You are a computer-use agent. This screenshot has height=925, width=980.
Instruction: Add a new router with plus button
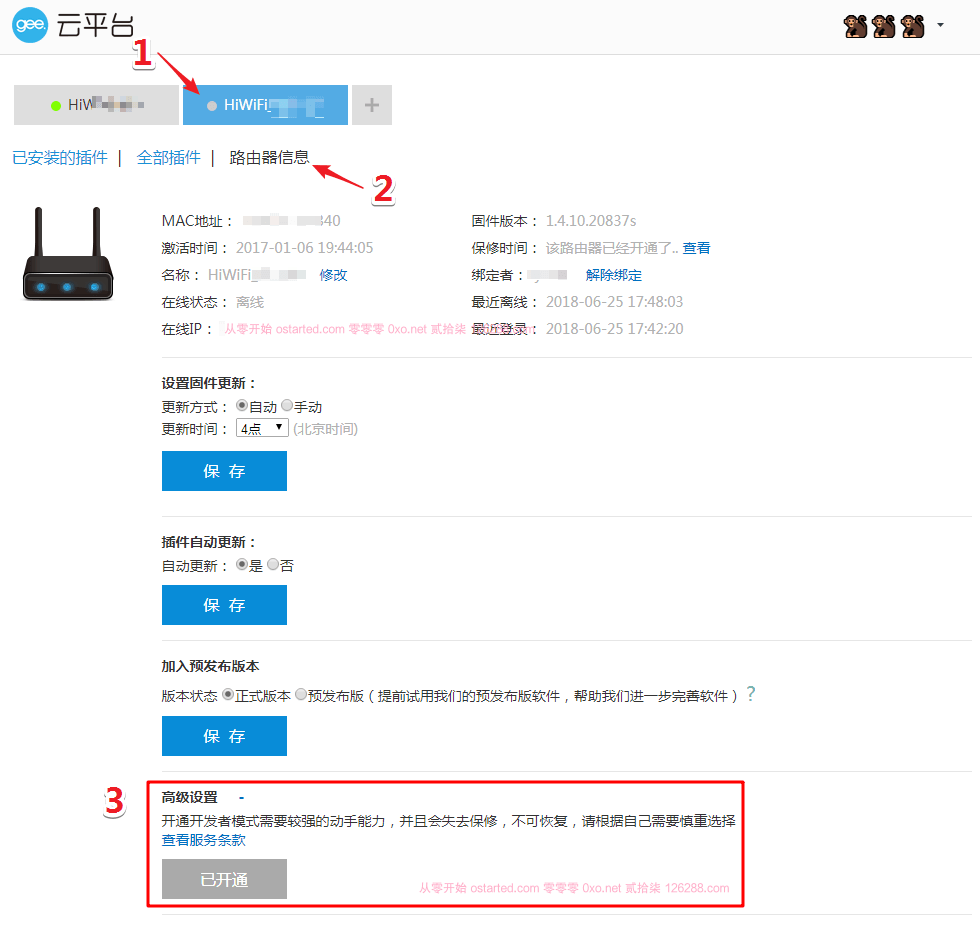click(372, 105)
